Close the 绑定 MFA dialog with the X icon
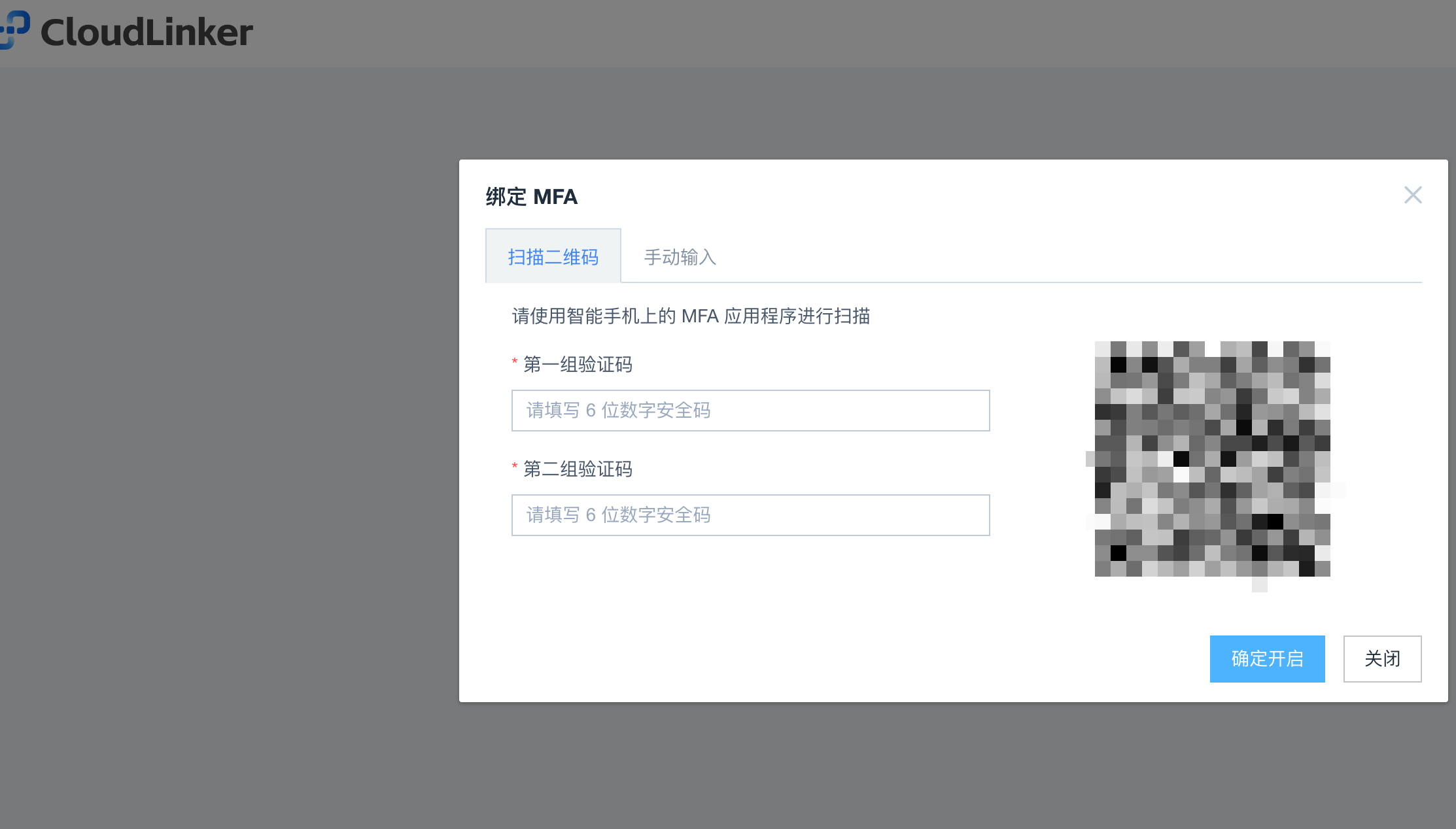Image resolution: width=1456 pixels, height=829 pixels. coord(1412,195)
